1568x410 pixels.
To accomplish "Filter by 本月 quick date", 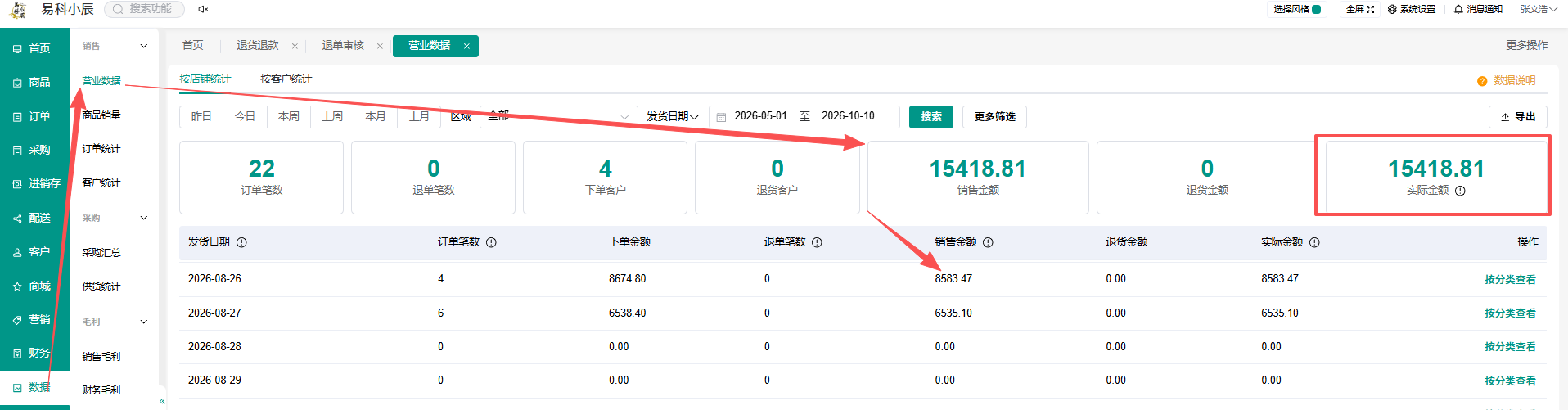I will click(376, 116).
